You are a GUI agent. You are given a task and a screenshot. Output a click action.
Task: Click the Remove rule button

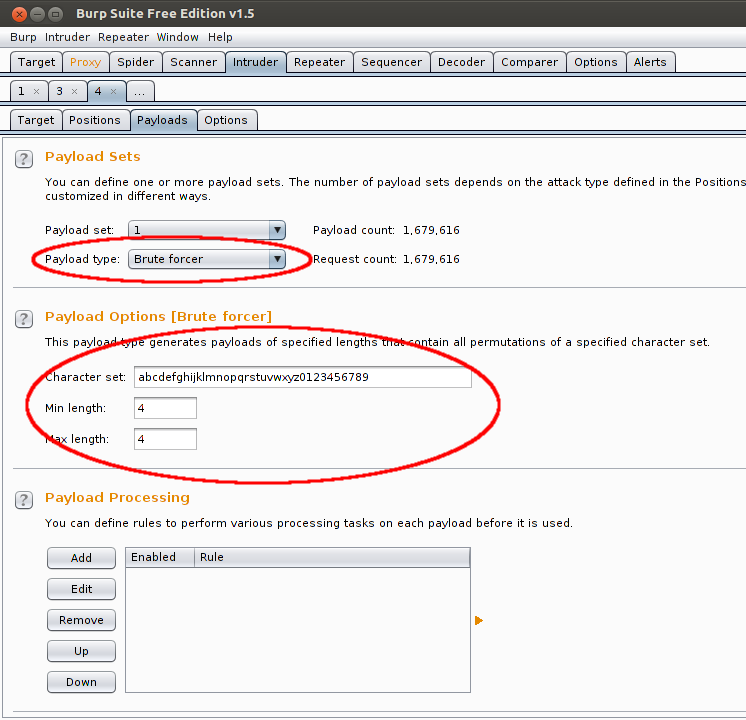[81, 620]
